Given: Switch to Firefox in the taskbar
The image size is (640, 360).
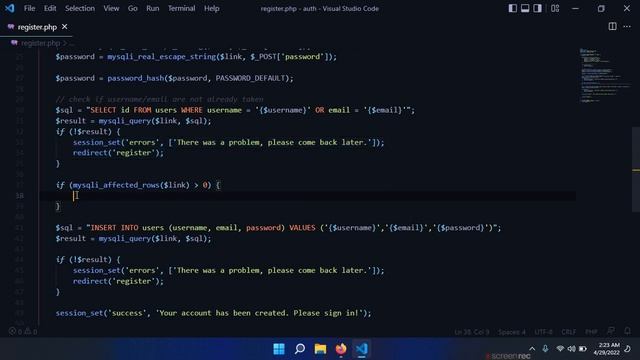Looking at the screenshot, I should (341, 349).
